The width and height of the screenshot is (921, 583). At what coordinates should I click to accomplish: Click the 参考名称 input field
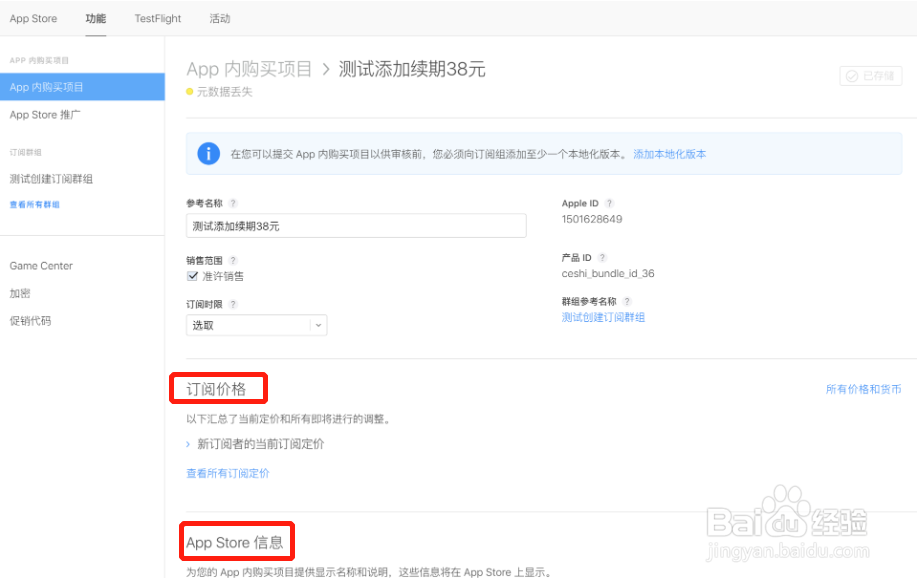(356, 226)
